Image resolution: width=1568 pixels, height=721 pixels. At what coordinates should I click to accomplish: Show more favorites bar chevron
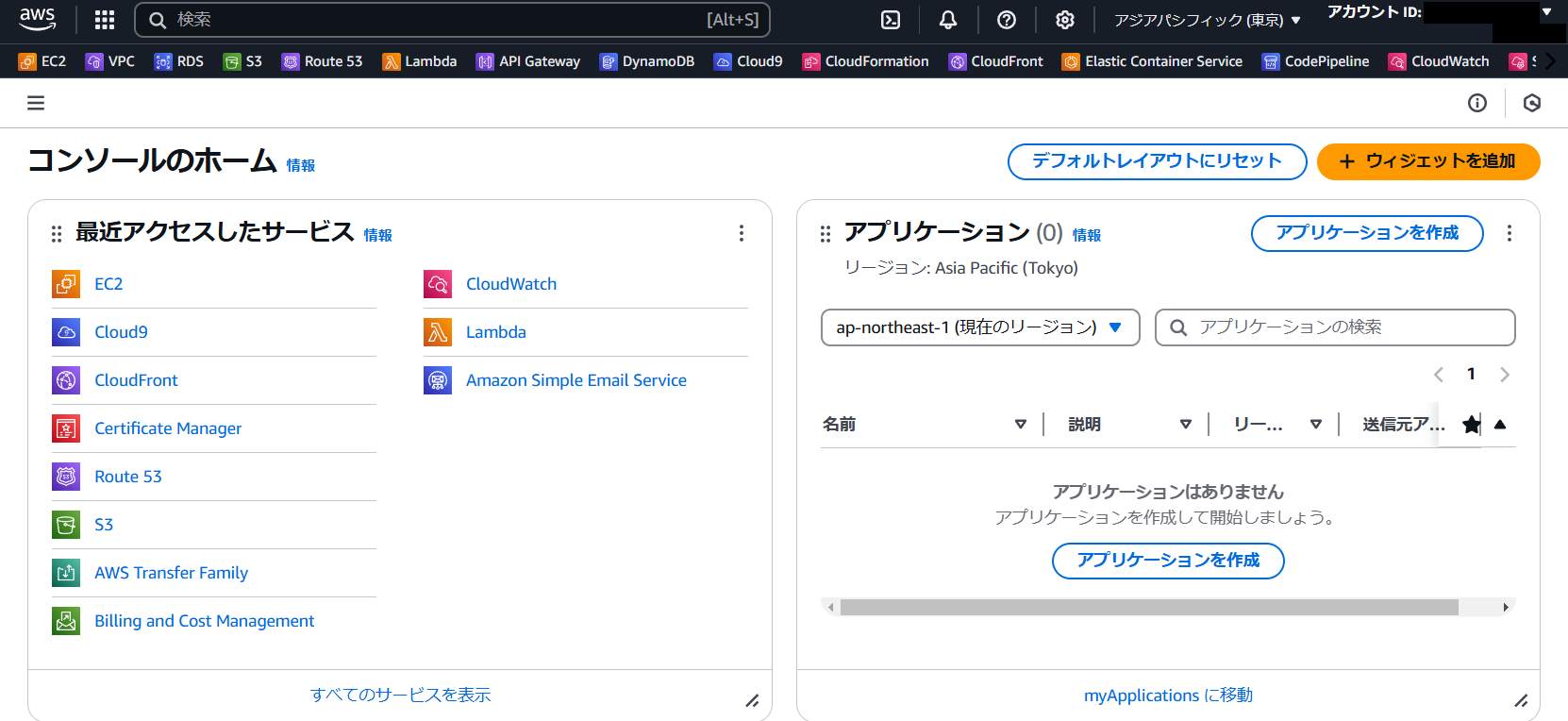click(1549, 61)
